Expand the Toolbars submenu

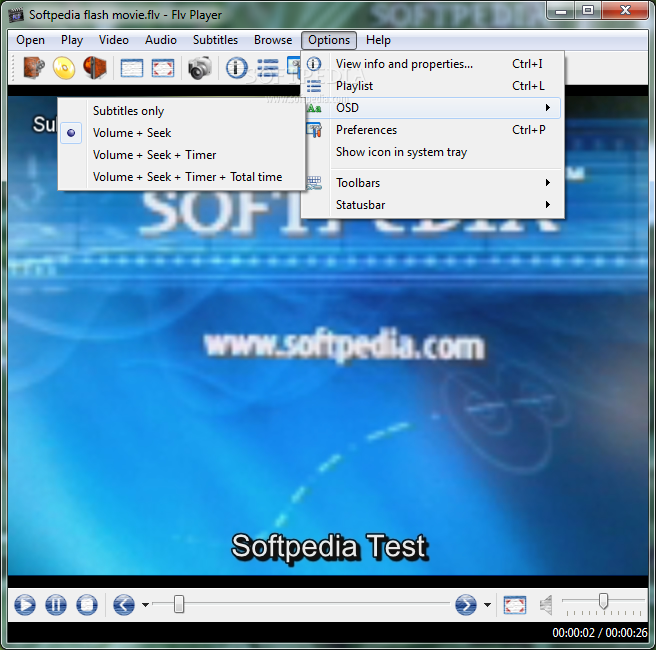click(x=432, y=183)
